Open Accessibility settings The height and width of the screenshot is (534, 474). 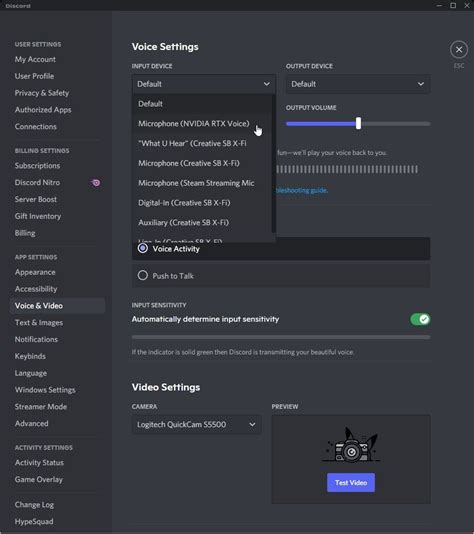(x=36, y=289)
